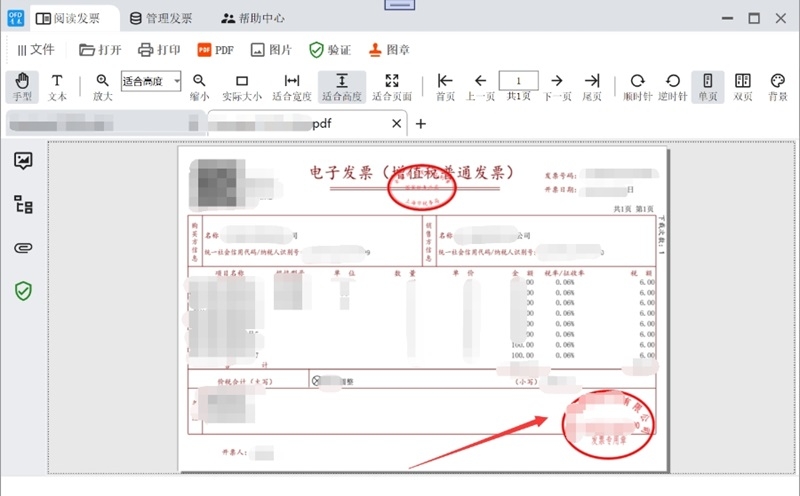Choose 适合页面 fit page
Viewport: 800px width, 496px height.
pos(392,87)
